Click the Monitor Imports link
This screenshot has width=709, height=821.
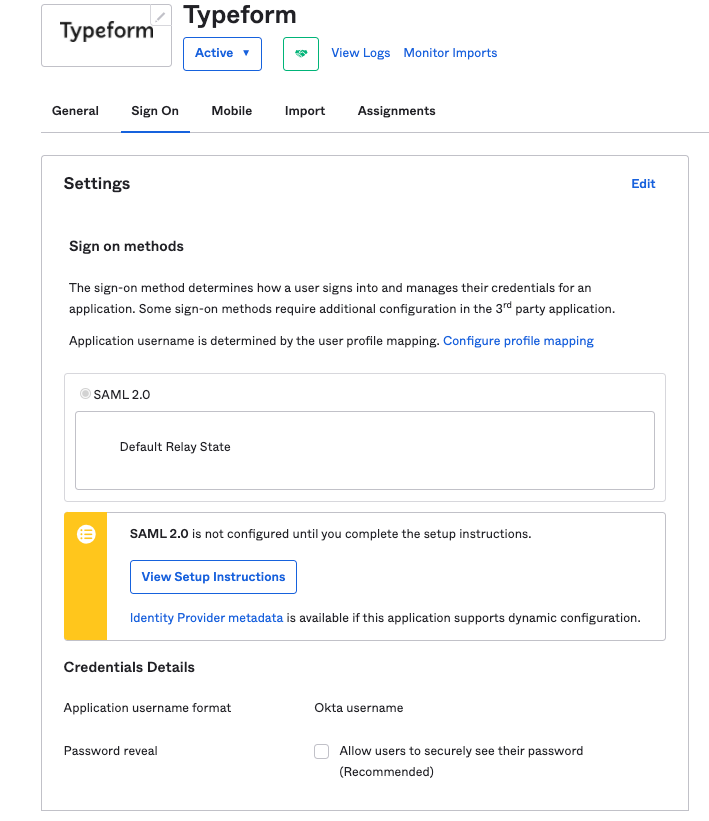click(450, 53)
